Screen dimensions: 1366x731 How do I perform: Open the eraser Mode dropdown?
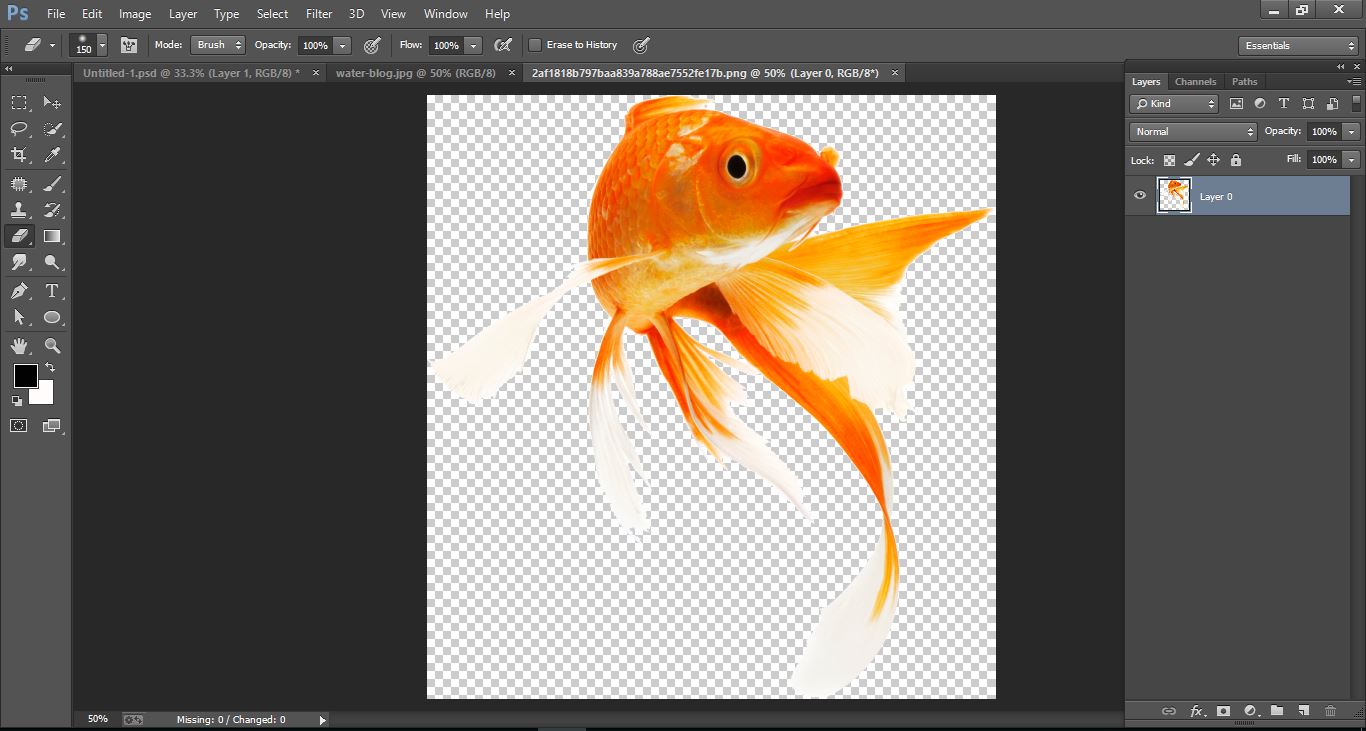coord(216,44)
